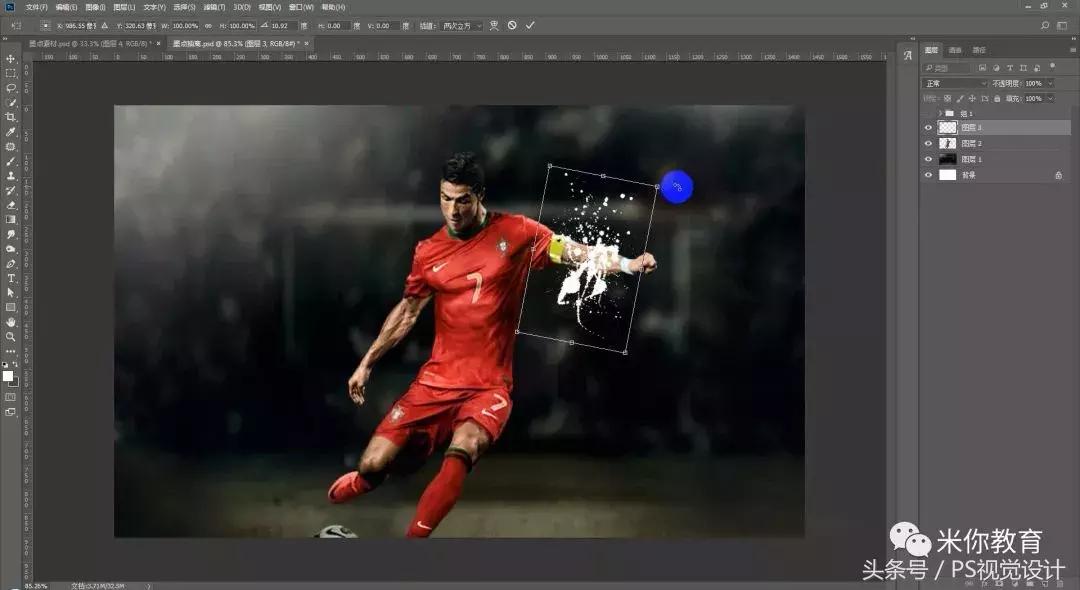The width and height of the screenshot is (1080, 590).
Task: Expand the 组 1 layer group
Action: pyautogui.click(x=940, y=113)
